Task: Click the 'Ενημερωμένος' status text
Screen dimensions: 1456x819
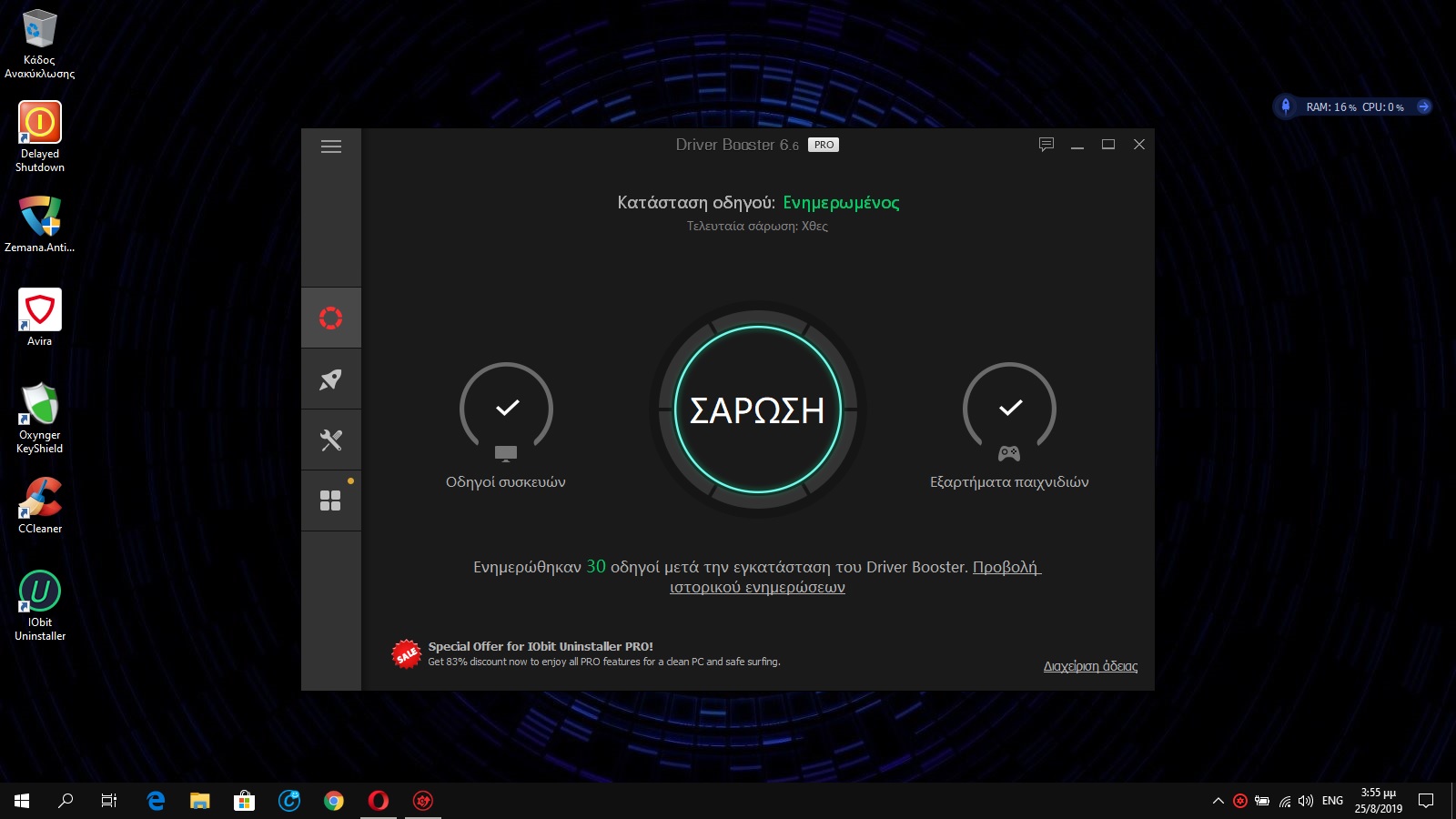Action: (841, 202)
